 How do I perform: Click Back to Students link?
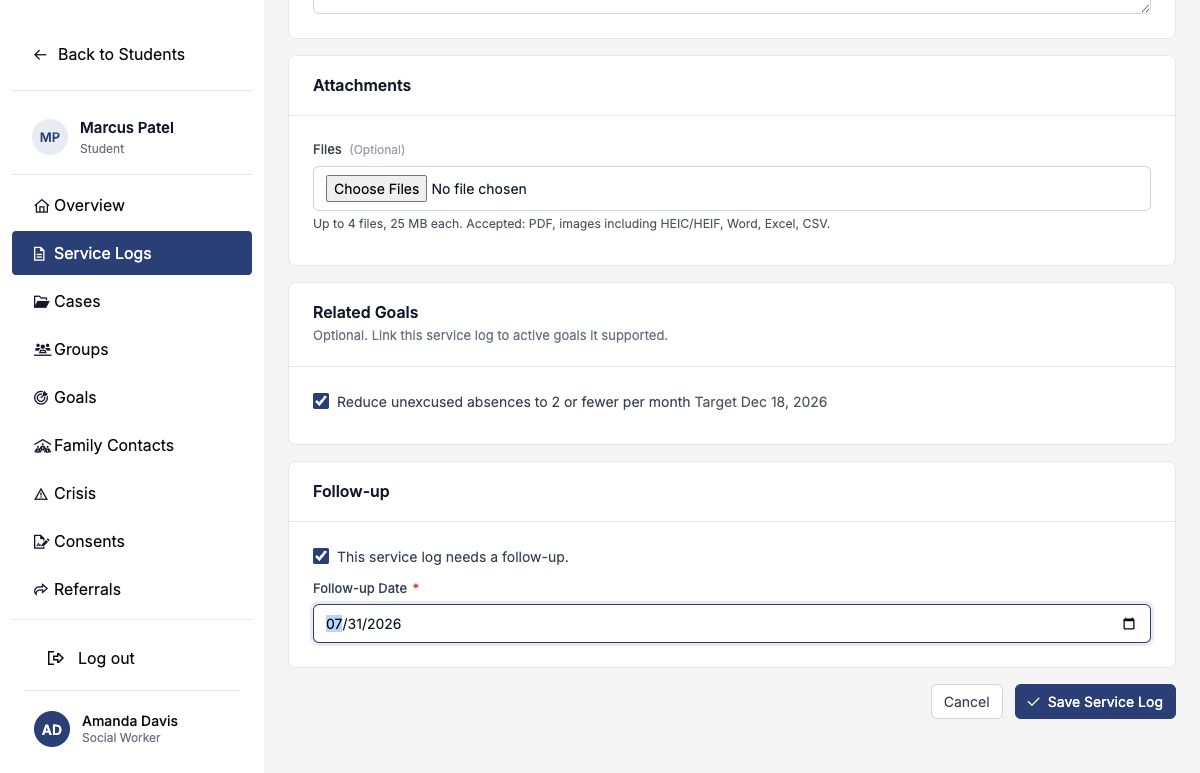109,55
